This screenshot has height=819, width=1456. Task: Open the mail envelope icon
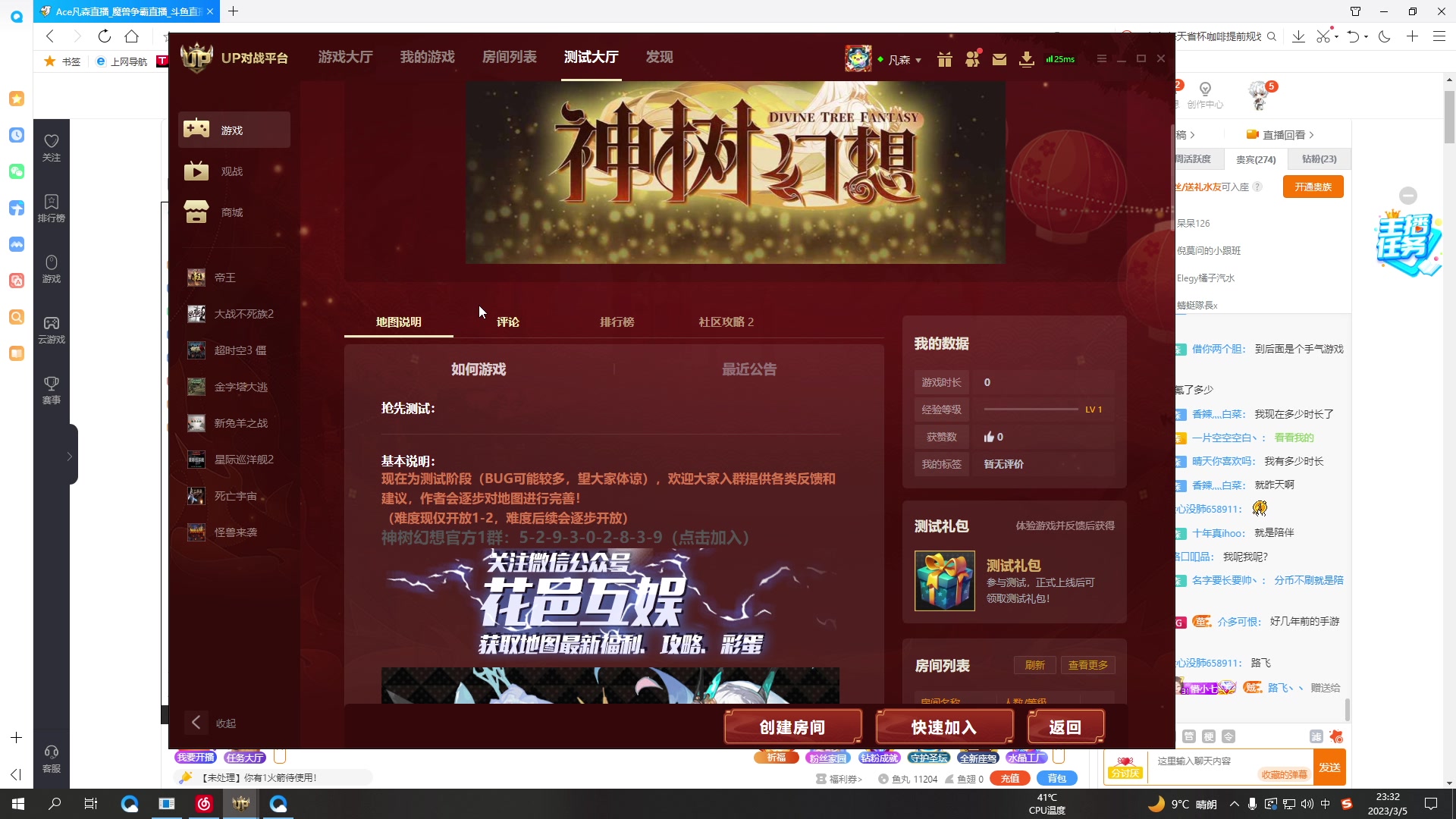999,59
